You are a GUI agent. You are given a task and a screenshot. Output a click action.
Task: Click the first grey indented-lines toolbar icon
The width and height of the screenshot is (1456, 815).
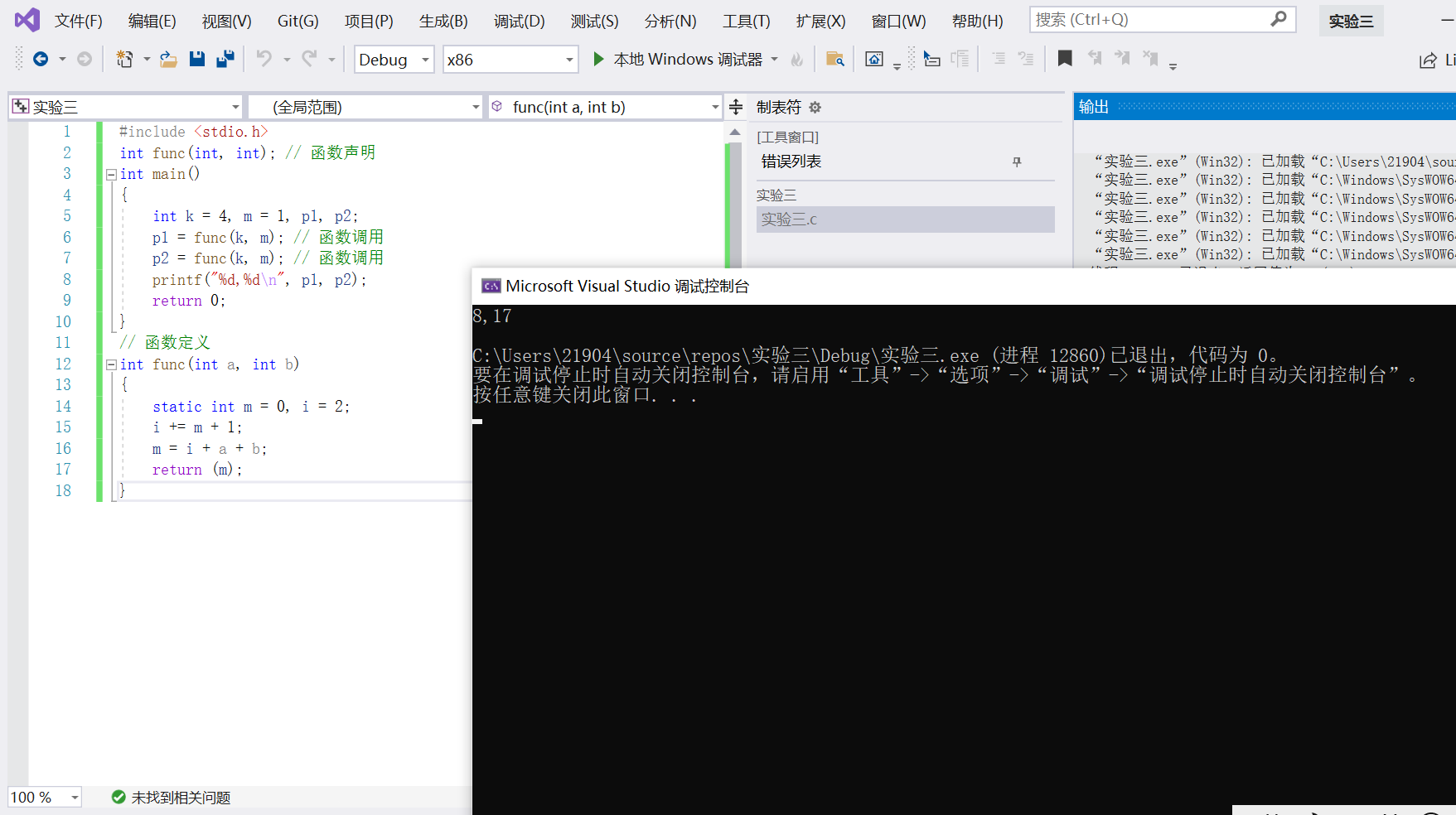tap(999, 59)
